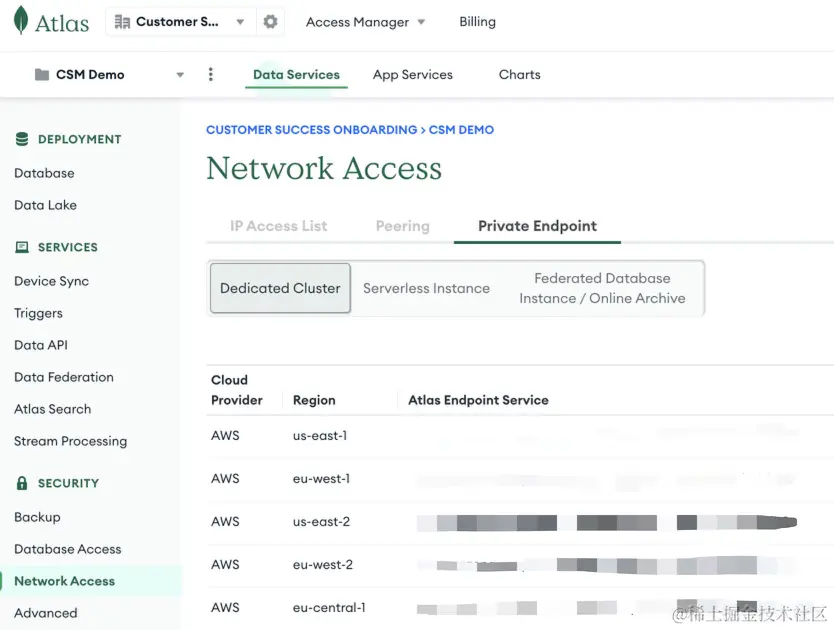Image resolution: width=834 pixels, height=630 pixels.
Task: Open the Peering tab
Action: point(403,226)
